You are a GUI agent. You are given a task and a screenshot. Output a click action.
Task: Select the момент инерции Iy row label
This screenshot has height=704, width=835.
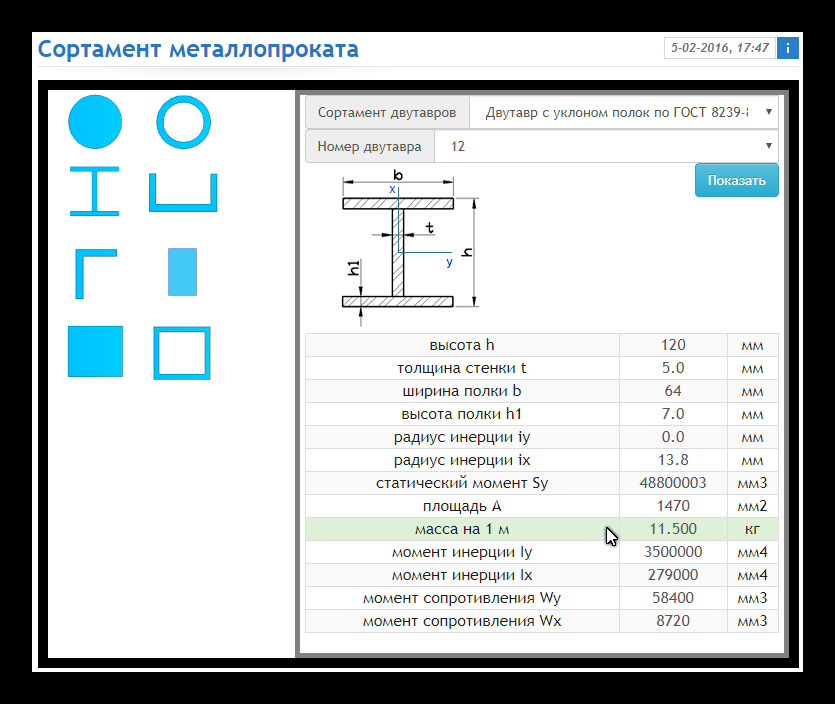[x=462, y=552]
